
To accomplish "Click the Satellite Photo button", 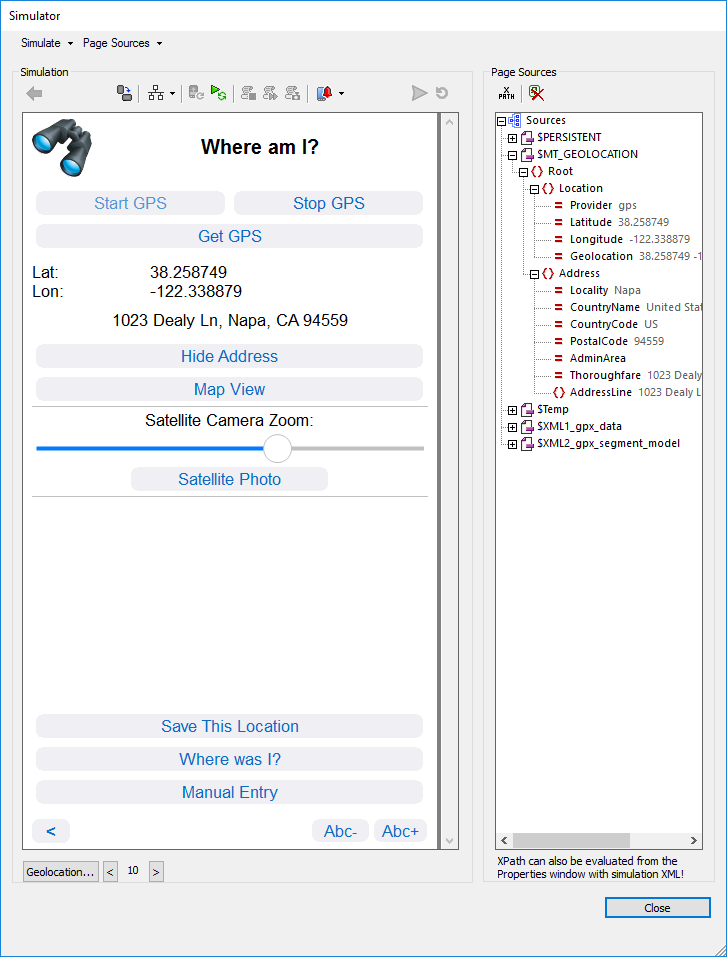I will click(229, 479).
